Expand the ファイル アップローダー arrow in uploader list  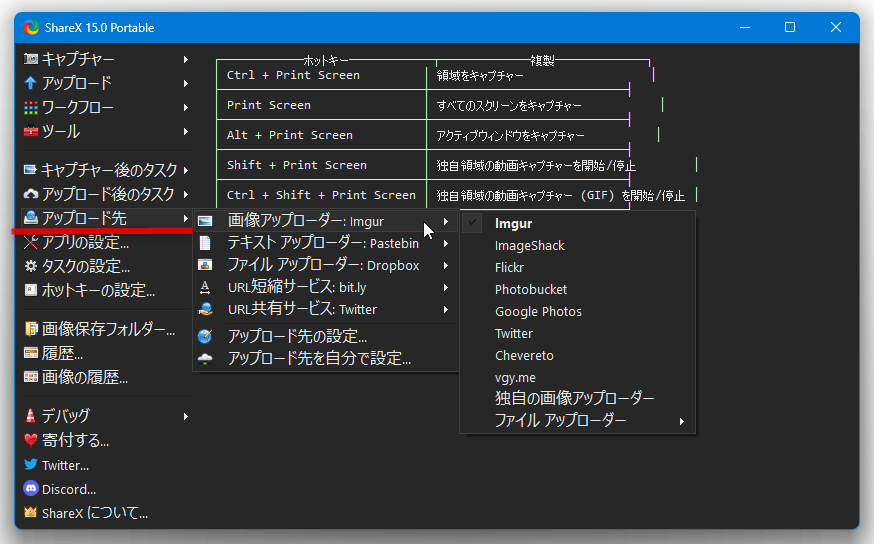coord(682,421)
